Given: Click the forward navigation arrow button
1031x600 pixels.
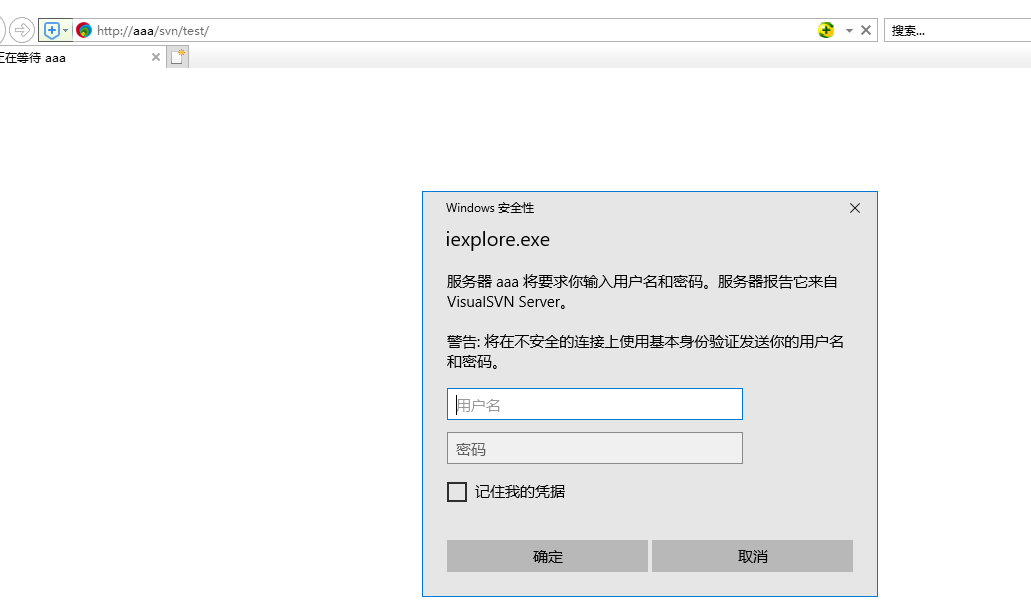Looking at the screenshot, I should (22, 30).
